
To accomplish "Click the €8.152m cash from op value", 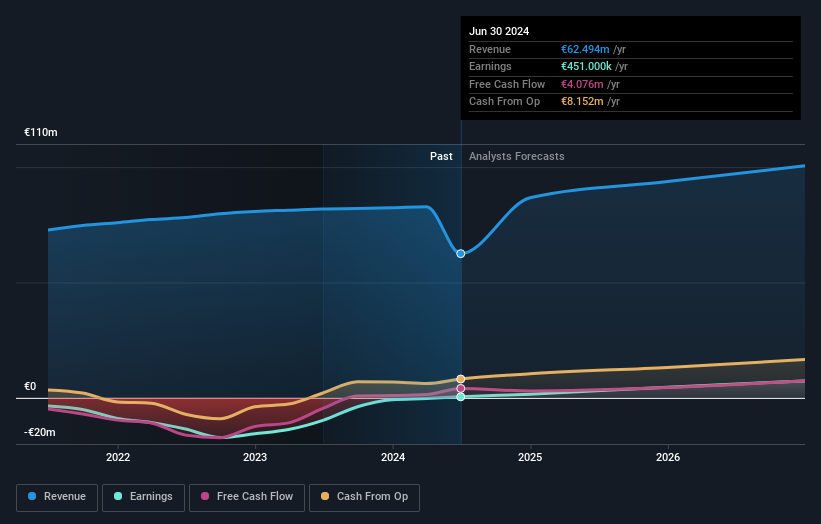I will [x=582, y=102].
